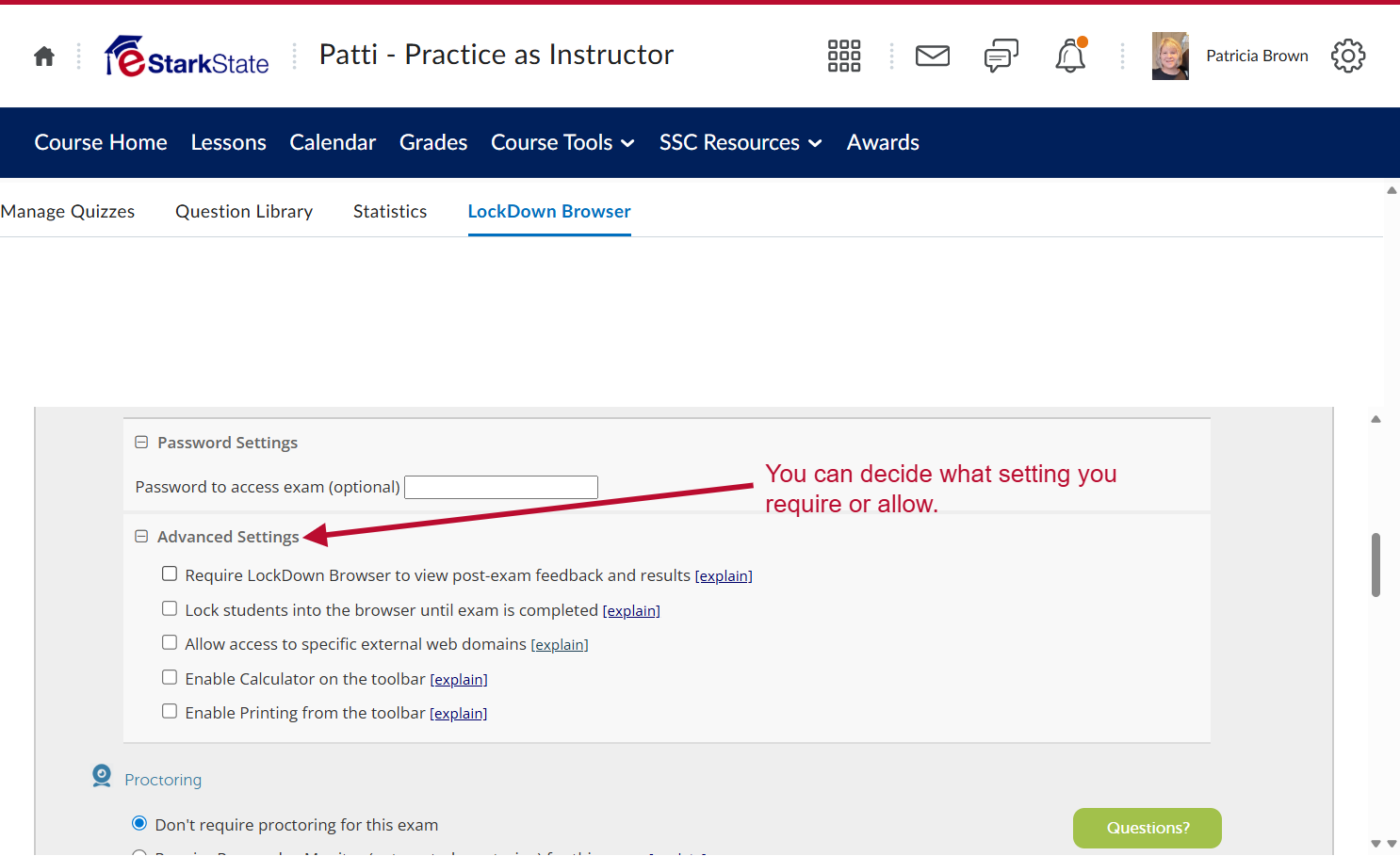Click the inner frame vertical scrollbar thumb
This screenshot has height=856, width=1400.
pyautogui.click(x=1376, y=565)
